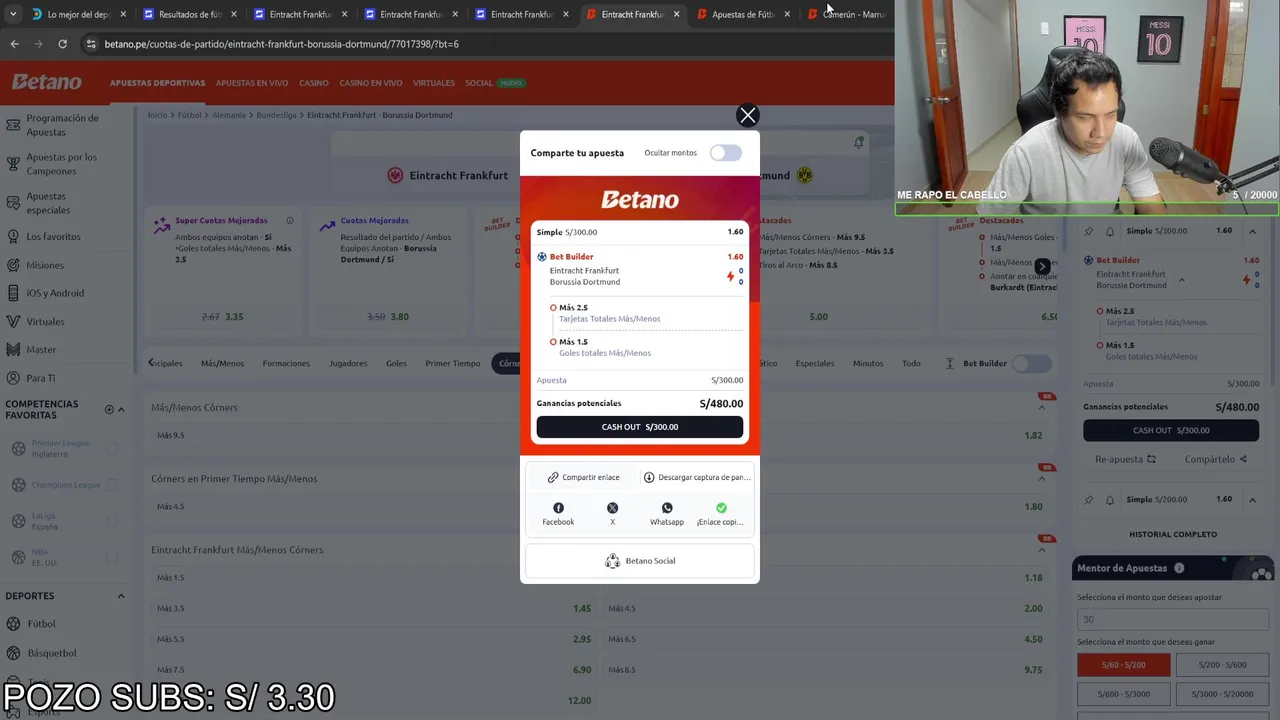The image size is (1280, 720).
Task: Click CASH OUT S/300.00 in share dialog
Action: 640,427
